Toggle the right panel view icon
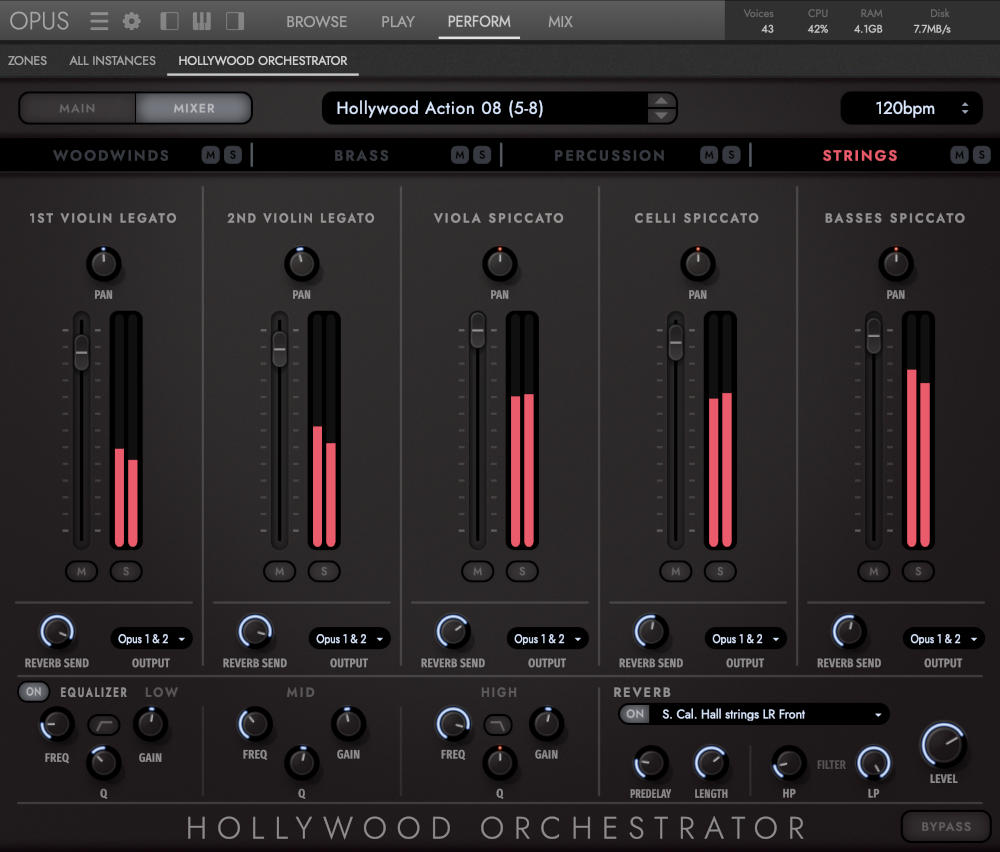 tap(233, 20)
